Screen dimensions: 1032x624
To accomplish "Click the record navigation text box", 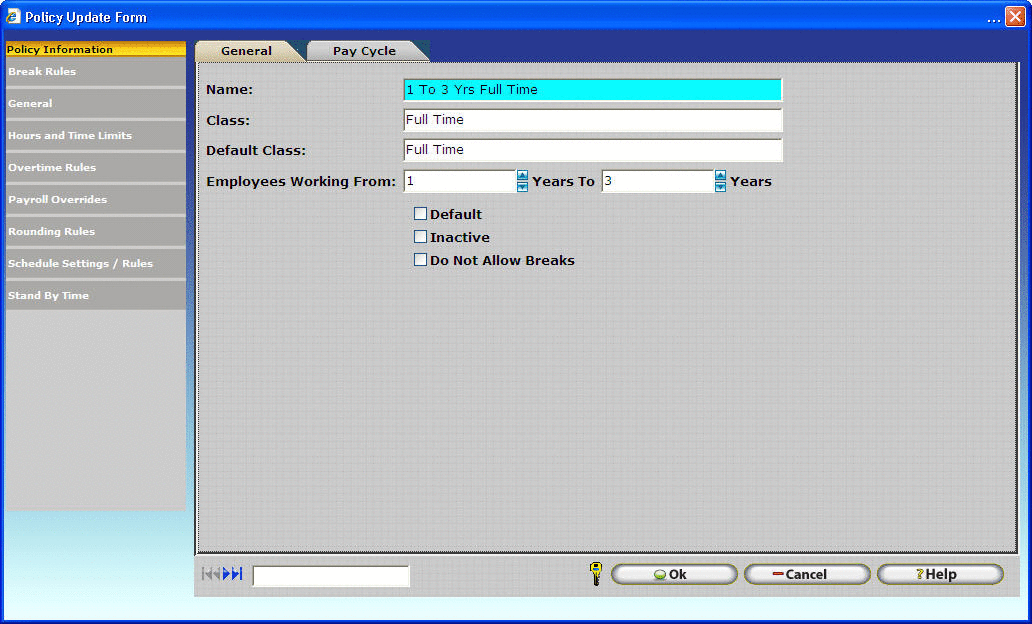I will click(331, 576).
